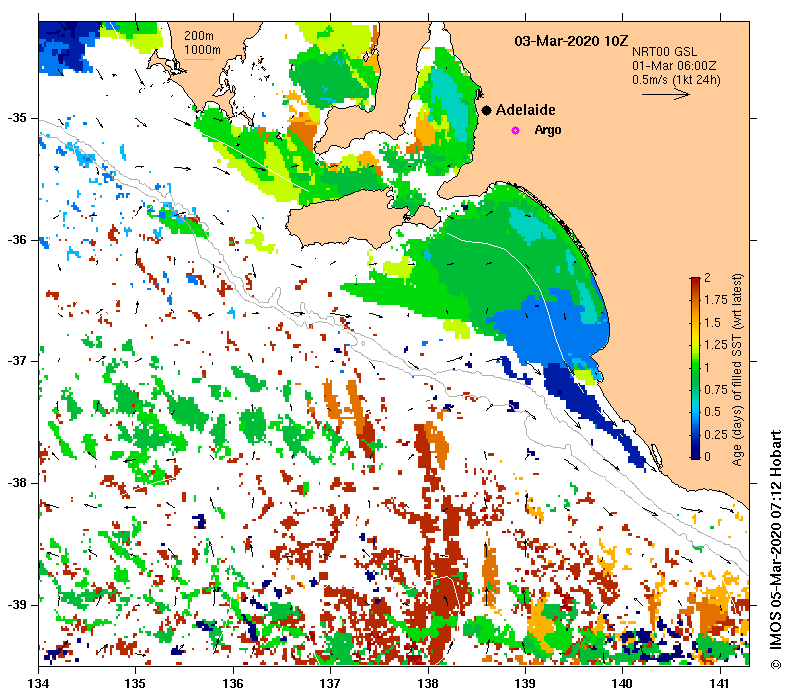Click longitude axis label 139
Screen dimensions: 791x700
tap(525, 683)
